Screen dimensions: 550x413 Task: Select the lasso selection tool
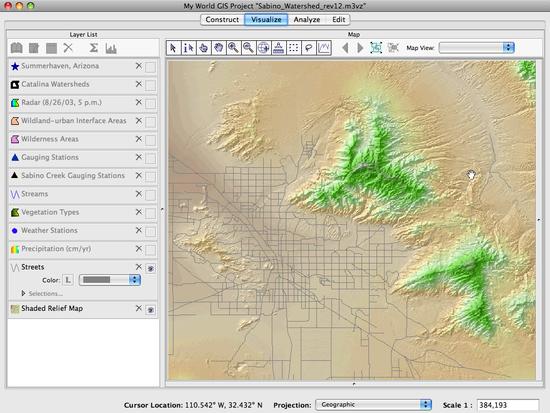pos(309,48)
